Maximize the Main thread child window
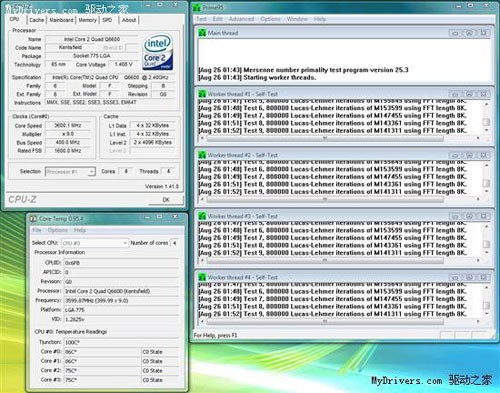The height and width of the screenshot is (393, 500). click(x=469, y=33)
